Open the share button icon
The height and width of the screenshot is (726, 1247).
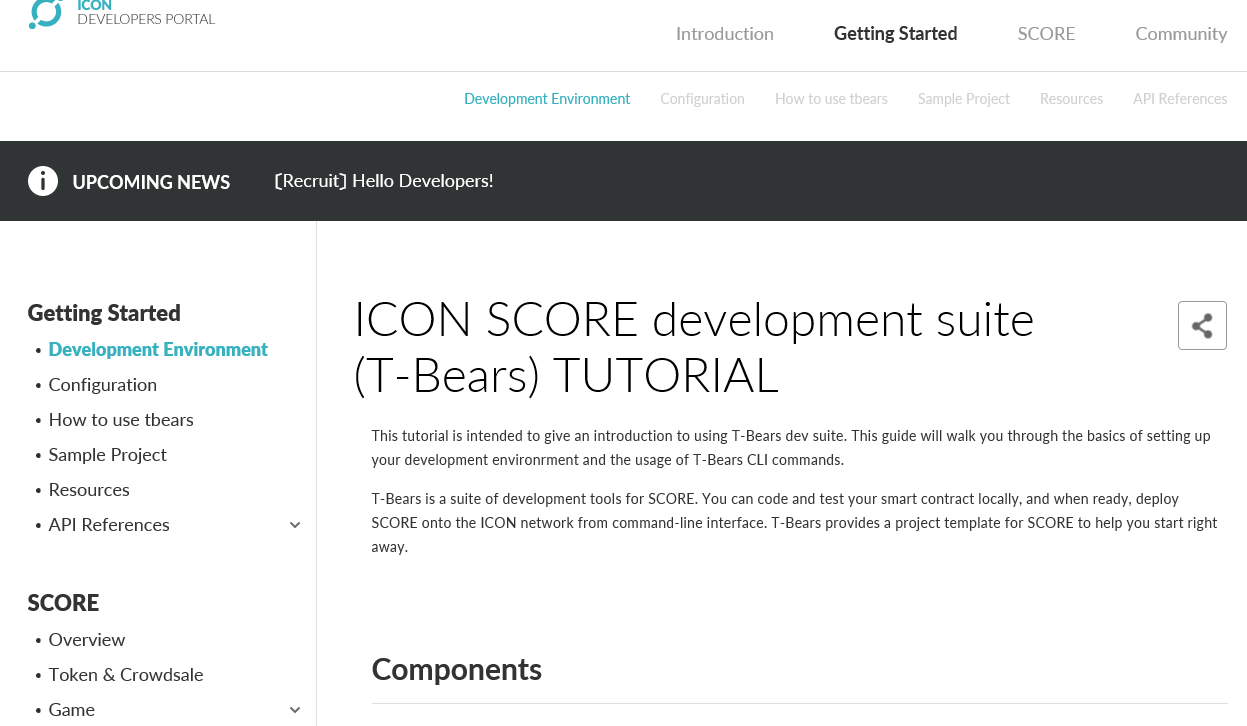[1202, 326]
